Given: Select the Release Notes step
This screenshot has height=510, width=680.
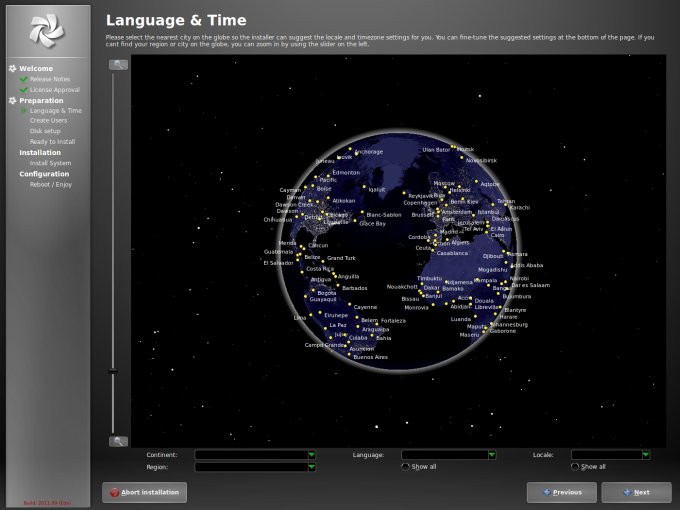Looking at the screenshot, I should pos(50,79).
